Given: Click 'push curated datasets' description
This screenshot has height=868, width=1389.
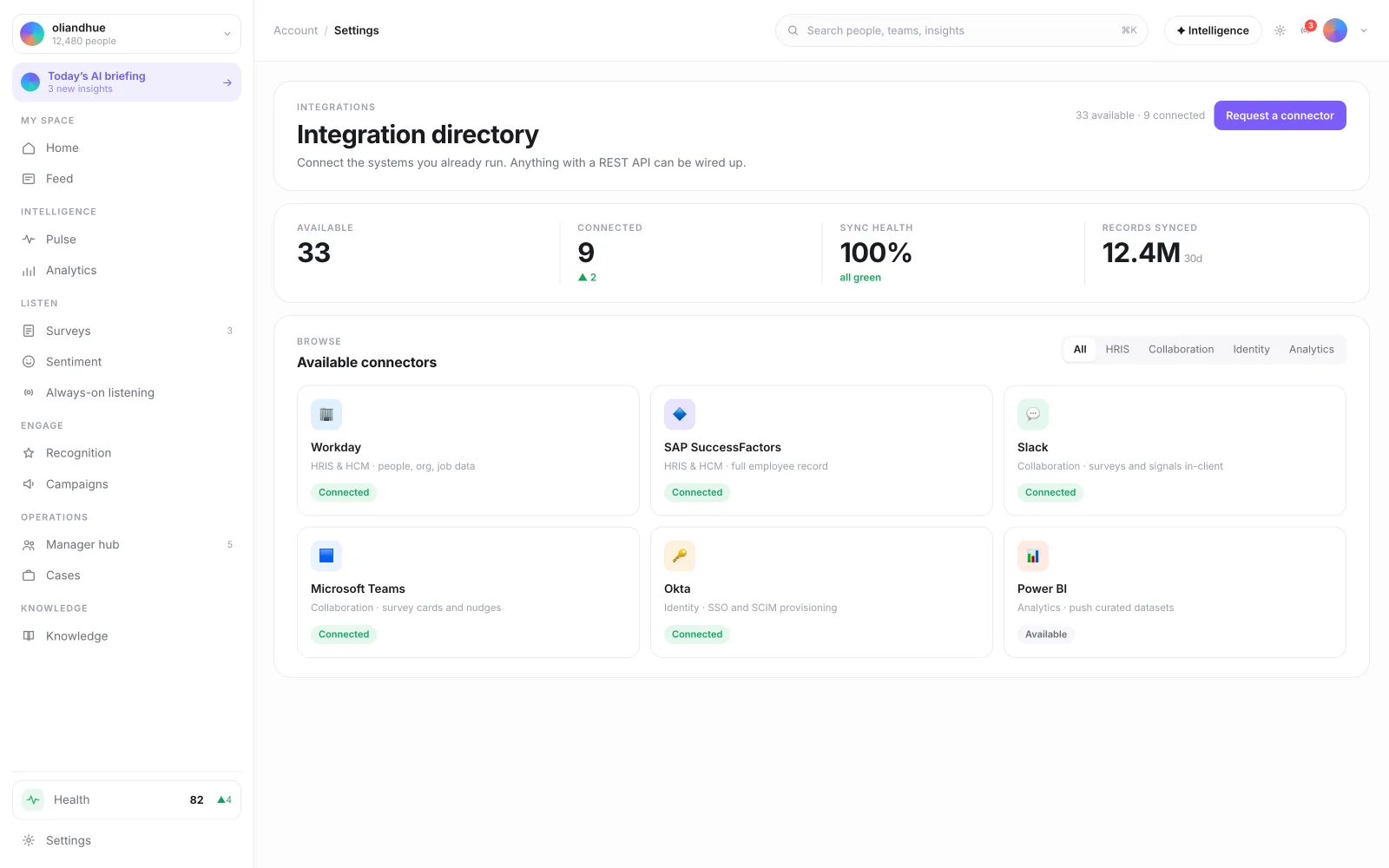Looking at the screenshot, I should [1122, 608].
